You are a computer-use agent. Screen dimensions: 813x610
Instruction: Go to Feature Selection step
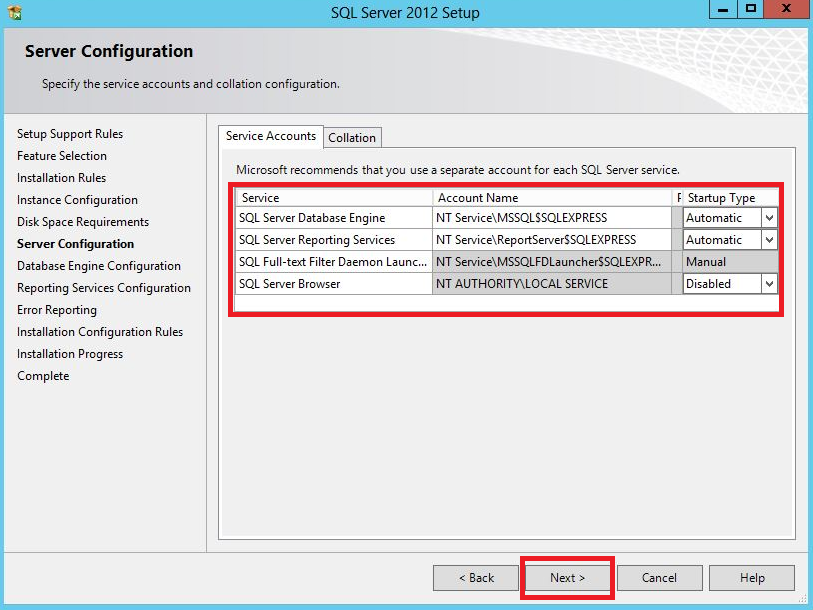[x=62, y=156]
